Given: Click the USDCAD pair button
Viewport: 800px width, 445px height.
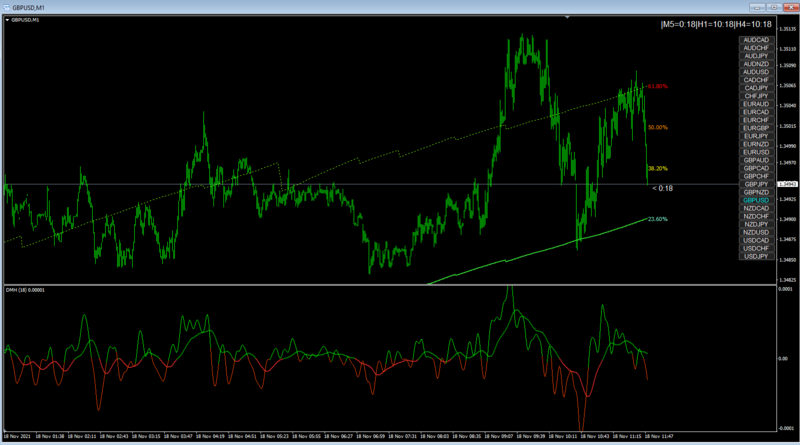Looking at the screenshot, I should pos(756,240).
